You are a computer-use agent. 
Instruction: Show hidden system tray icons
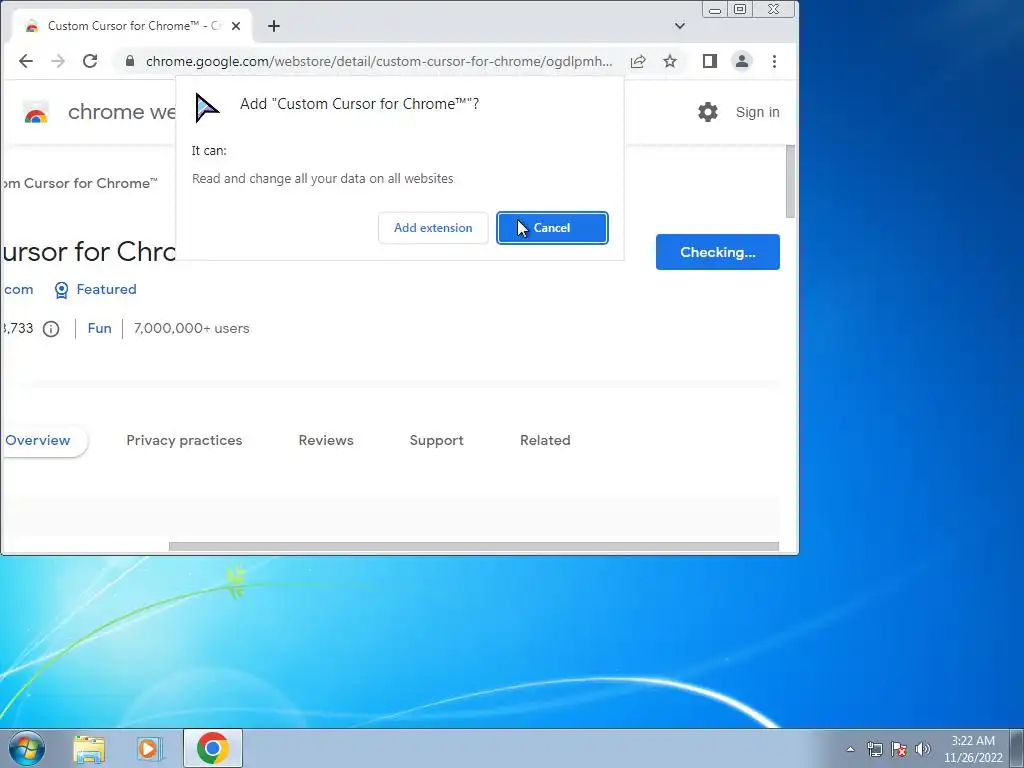pos(850,749)
